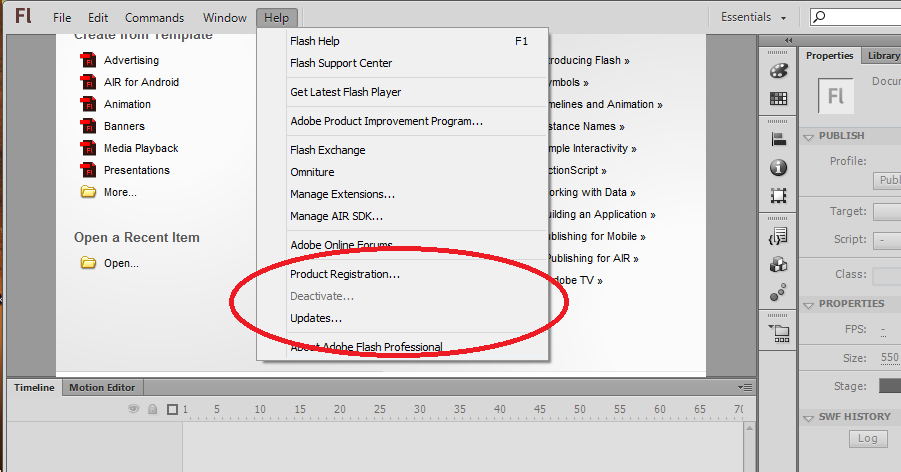
Task: Collapse the PROPERTIES section
Action: click(808, 305)
